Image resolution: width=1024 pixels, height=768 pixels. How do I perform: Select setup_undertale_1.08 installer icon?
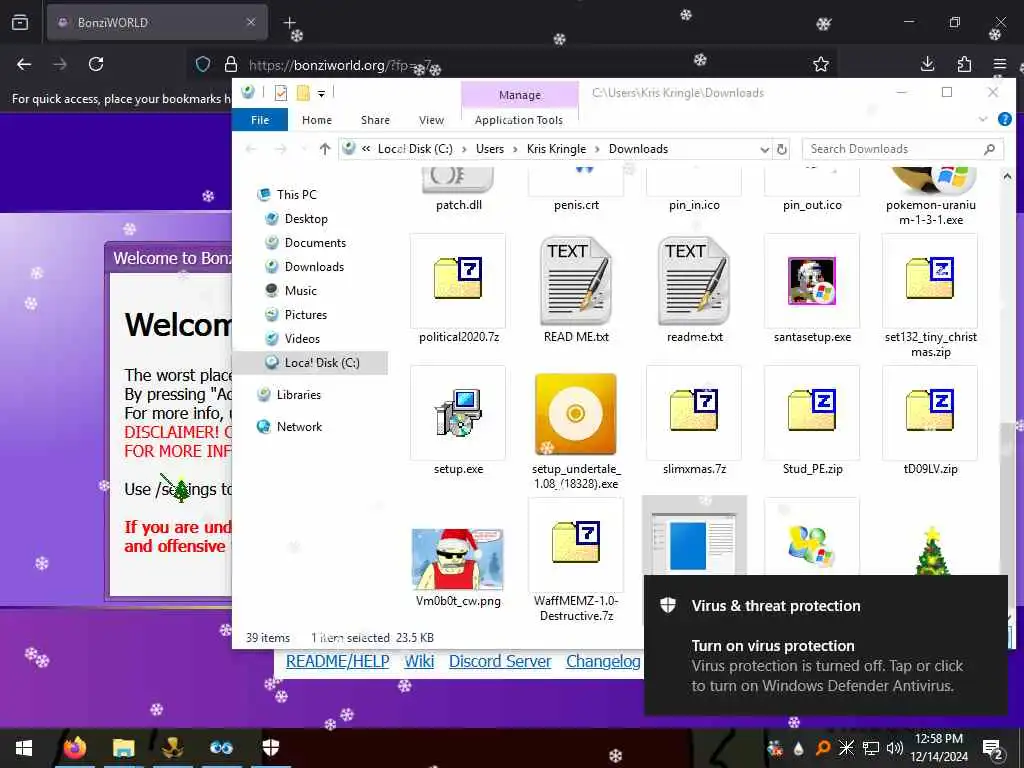[575, 414]
